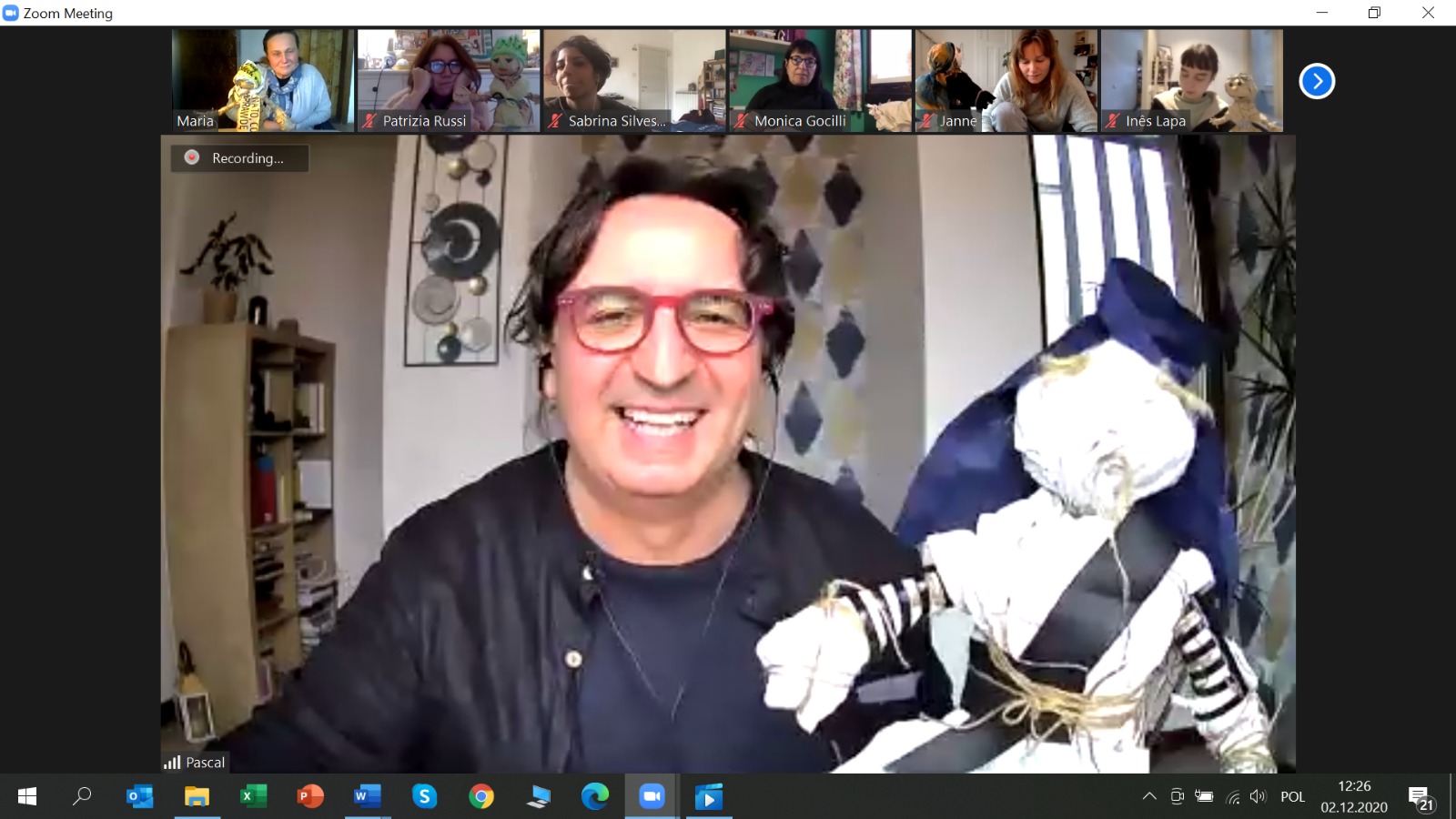Minimize the Zoom Meeting window
This screenshot has width=1456, height=819.
pyautogui.click(x=1322, y=13)
